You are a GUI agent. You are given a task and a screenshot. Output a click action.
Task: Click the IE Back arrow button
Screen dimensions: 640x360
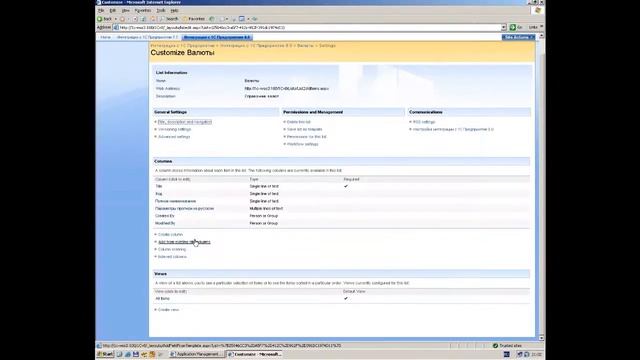(105, 19)
